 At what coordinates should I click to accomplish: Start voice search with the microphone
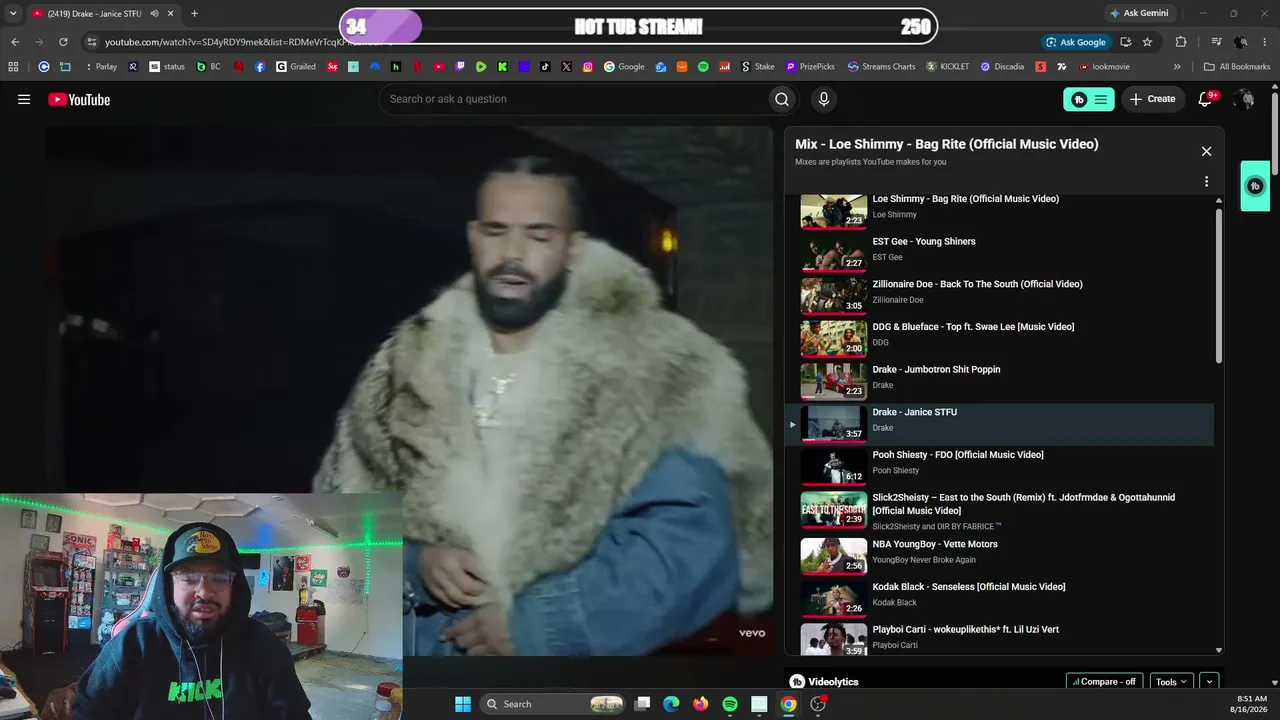[x=824, y=99]
